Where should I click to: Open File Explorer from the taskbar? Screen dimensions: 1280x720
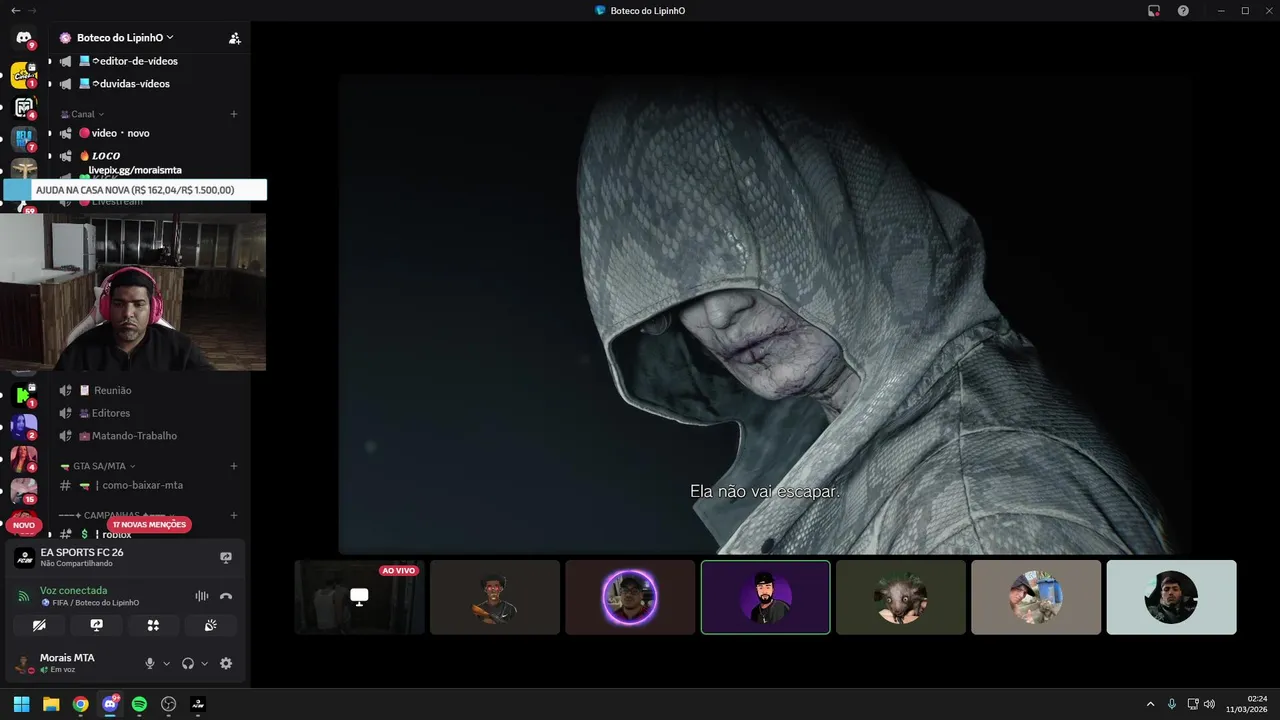point(51,704)
